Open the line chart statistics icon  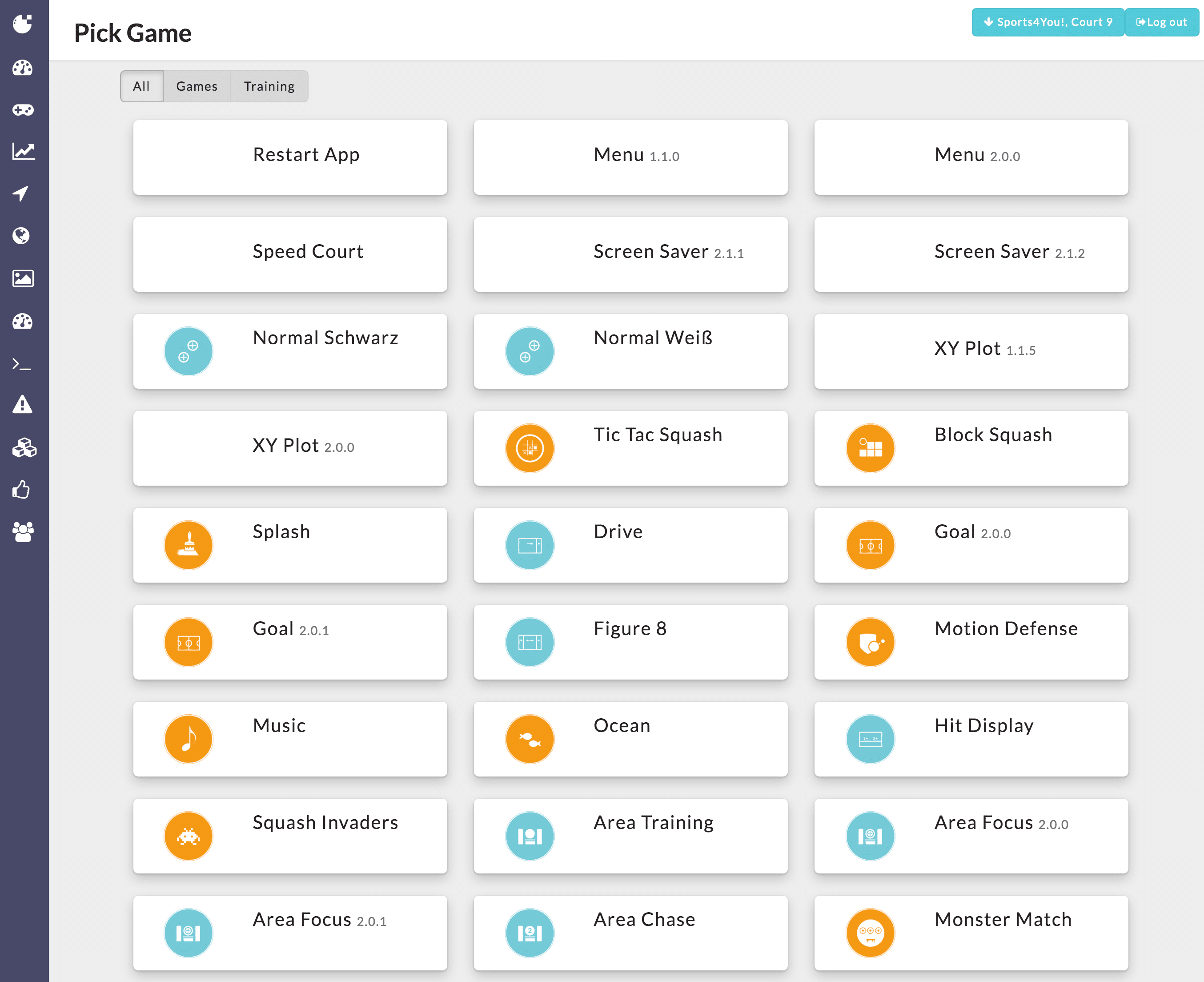point(23,152)
